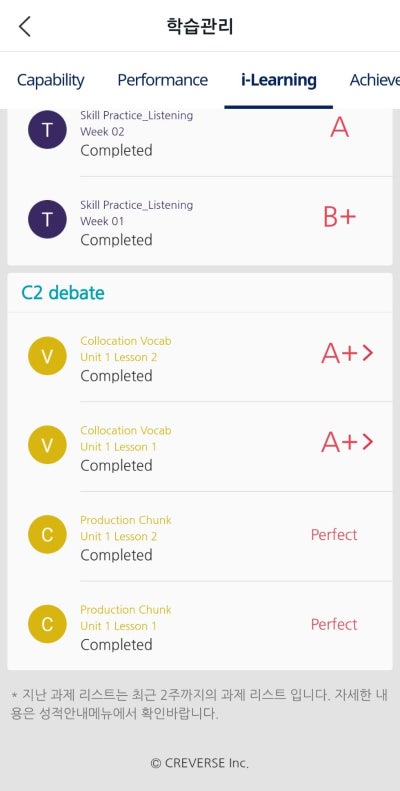Open the Achievement tab
The width and height of the screenshot is (400, 791).
(x=374, y=80)
